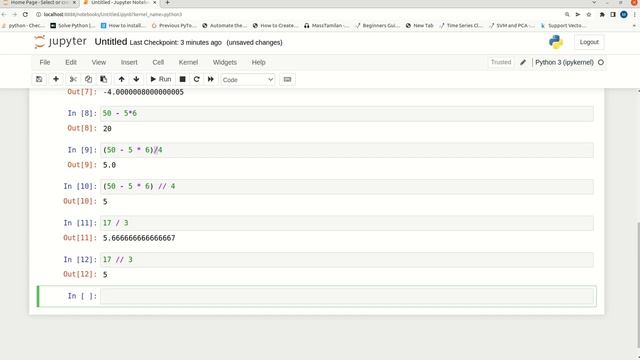Click the Out[8] result 20
The image size is (640, 360).
tap(107, 129)
